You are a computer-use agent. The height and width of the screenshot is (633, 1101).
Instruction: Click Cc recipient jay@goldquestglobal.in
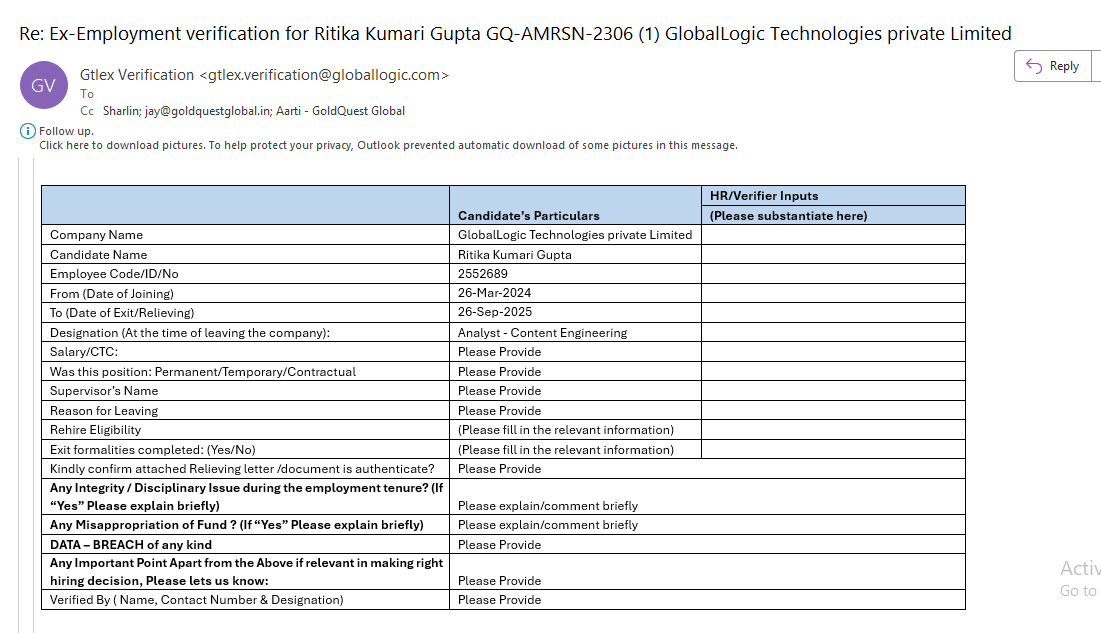click(207, 111)
